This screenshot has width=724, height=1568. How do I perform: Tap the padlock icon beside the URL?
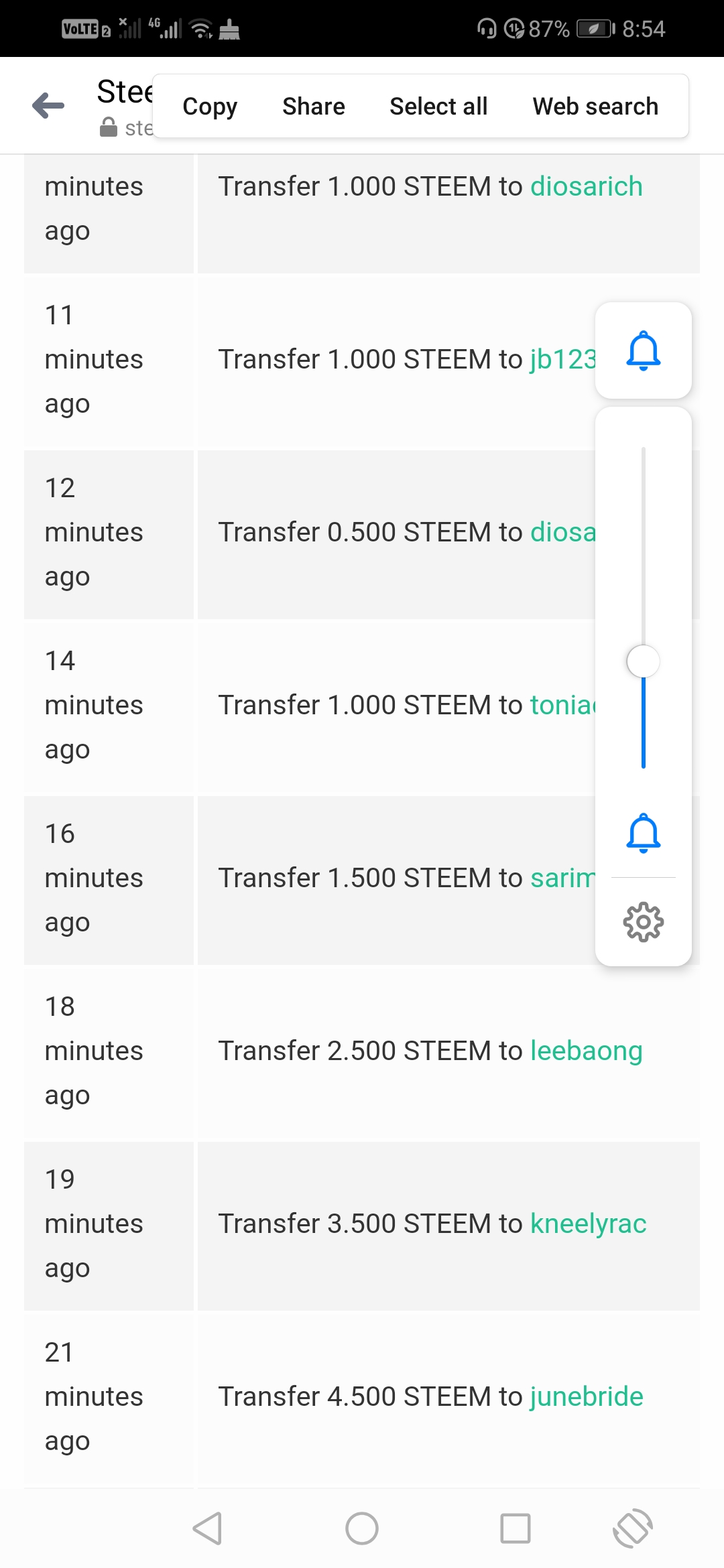pyautogui.click(x=108, y=127)
